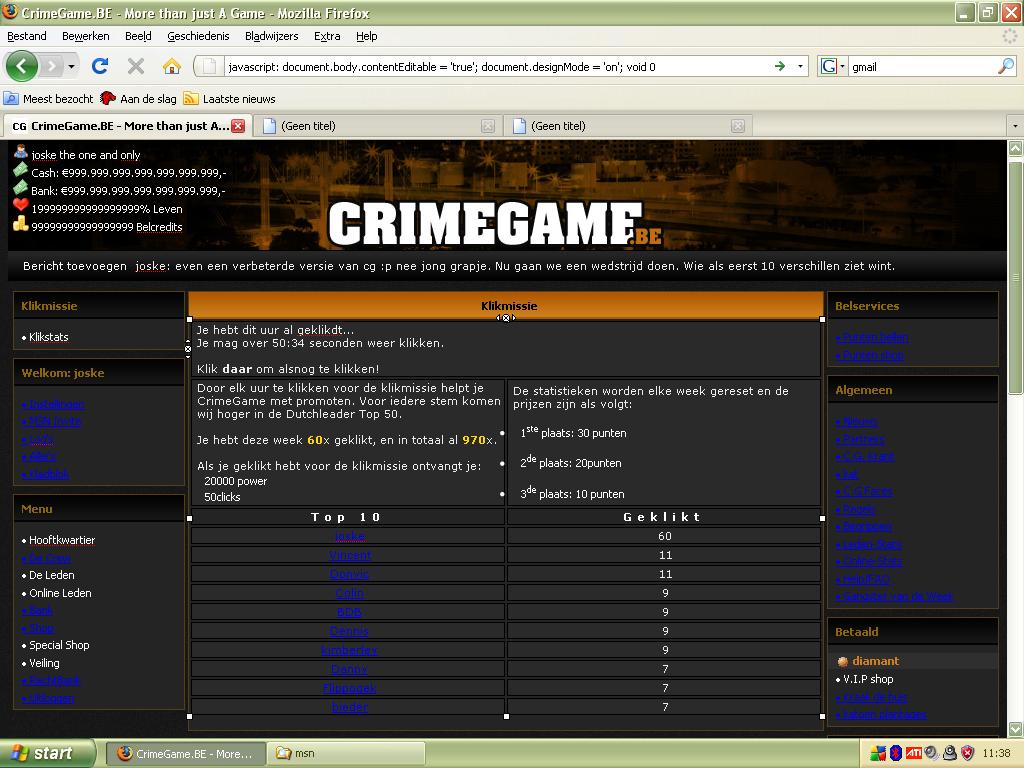The image size is (1024, 768).
Task: Go to the Home page icon
Action: click(172, 66)
